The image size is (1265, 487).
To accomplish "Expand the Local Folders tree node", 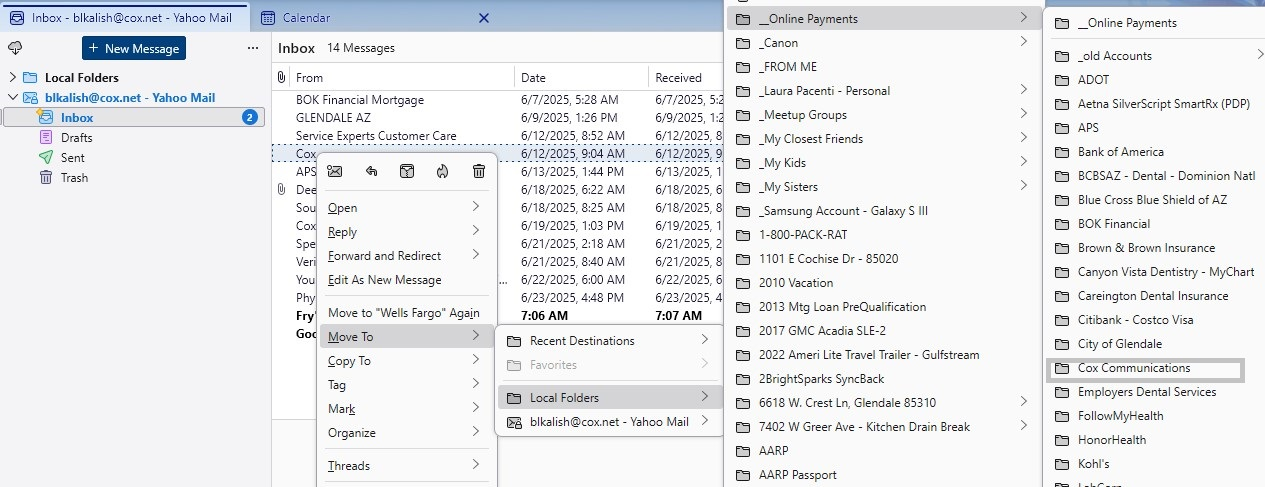I will coord(12,77).
